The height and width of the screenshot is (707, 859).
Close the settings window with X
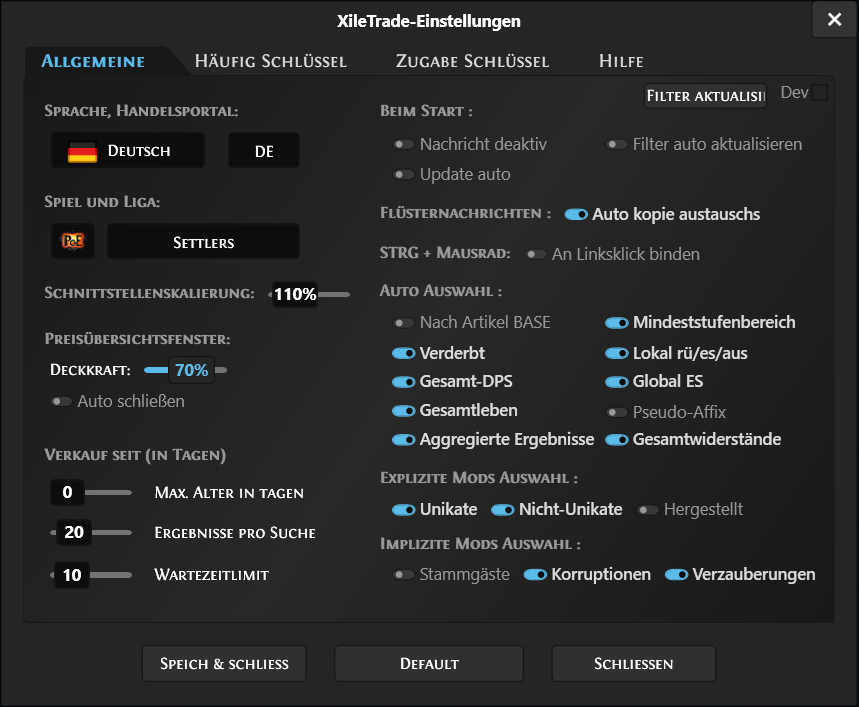click(834, 20)
